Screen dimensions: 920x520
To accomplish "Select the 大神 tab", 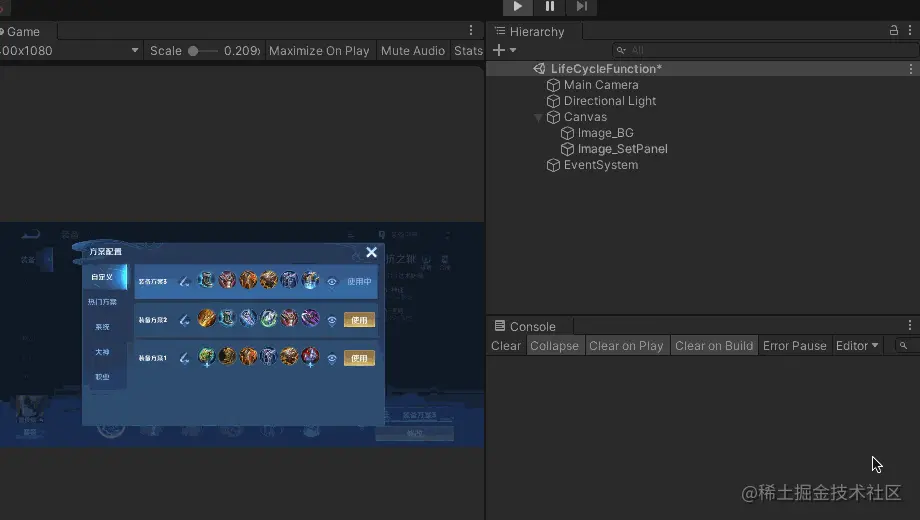I will pos(103,352).
